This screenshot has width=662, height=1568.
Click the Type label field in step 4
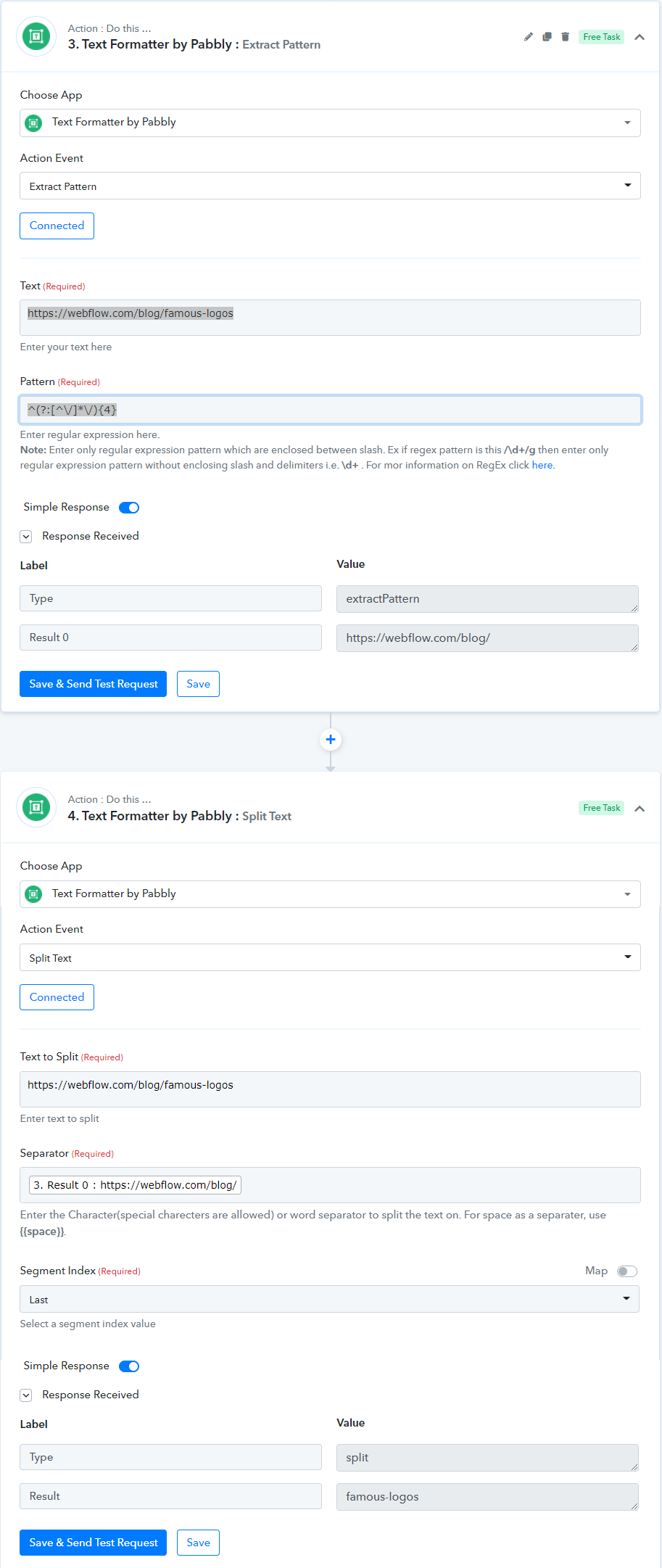point(170,1457)
